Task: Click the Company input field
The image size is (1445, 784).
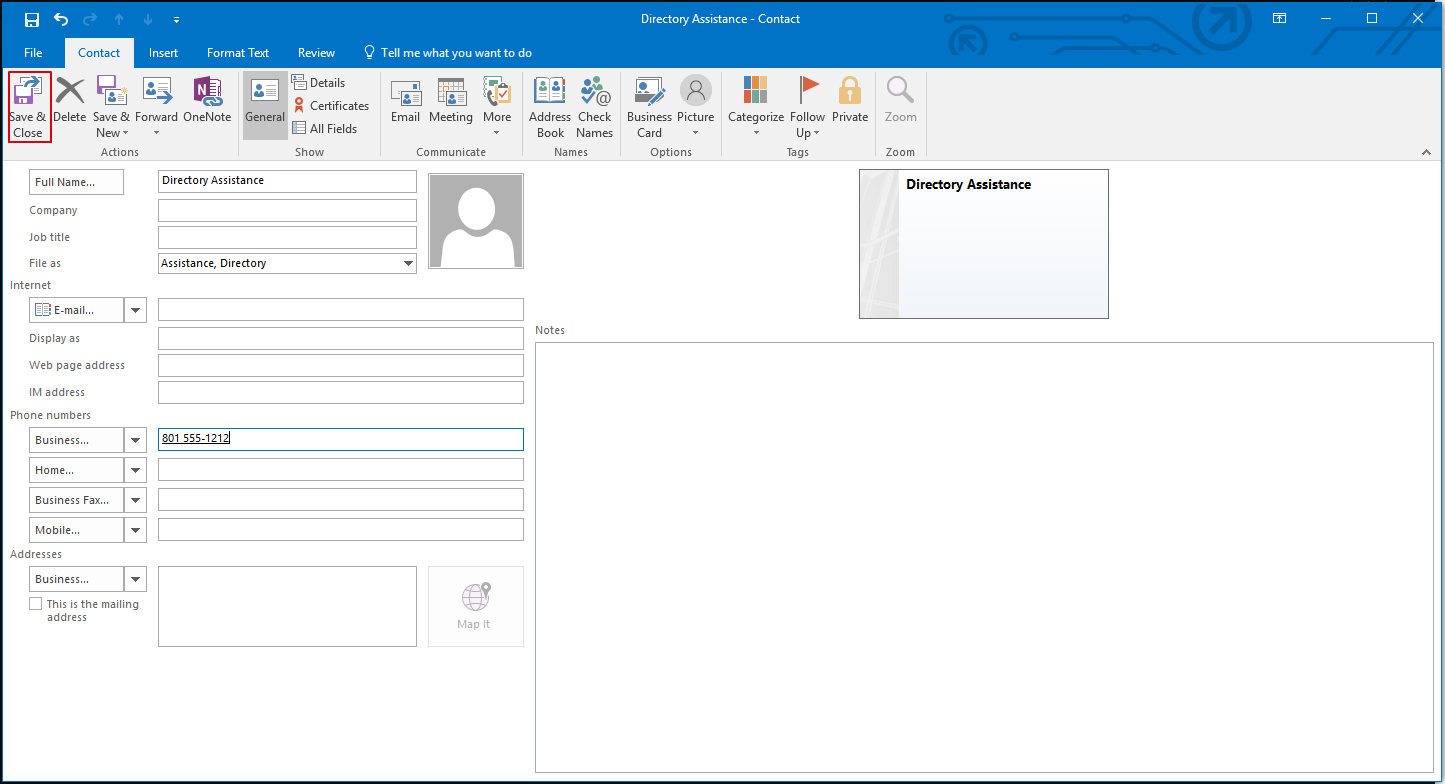Action: click(287, 210)
